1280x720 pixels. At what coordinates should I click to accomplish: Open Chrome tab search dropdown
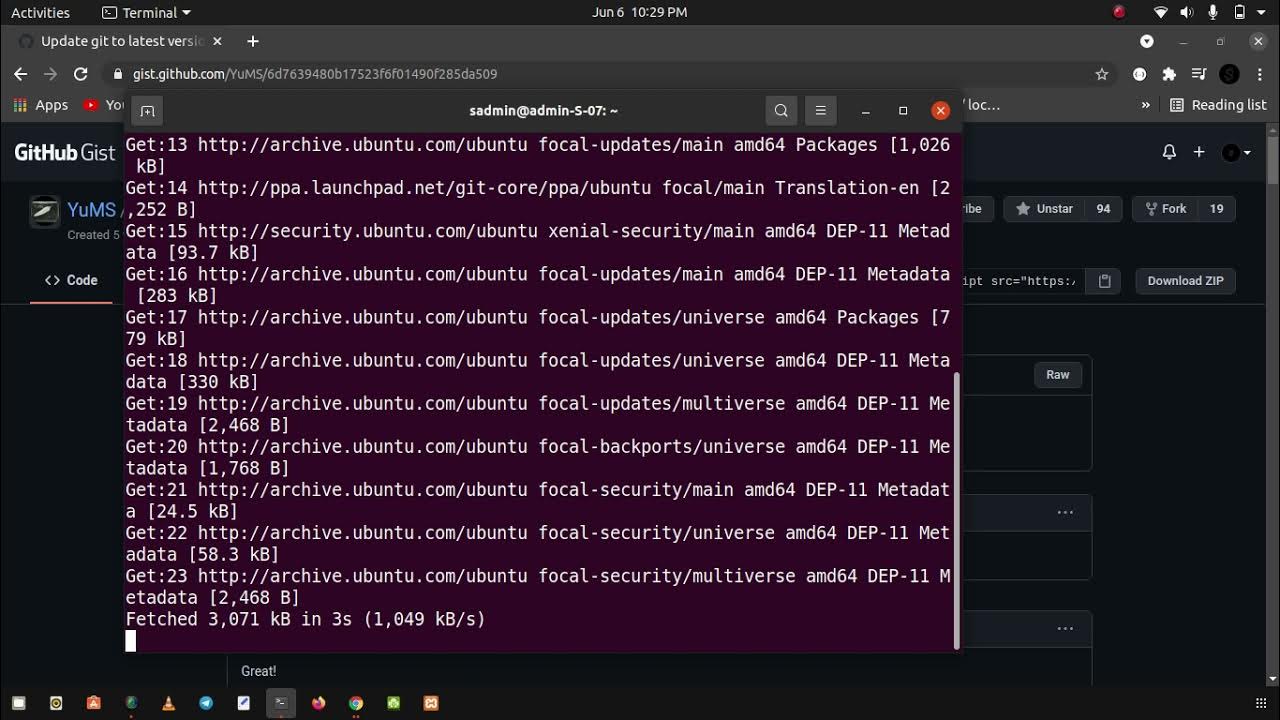point(1147,41)
